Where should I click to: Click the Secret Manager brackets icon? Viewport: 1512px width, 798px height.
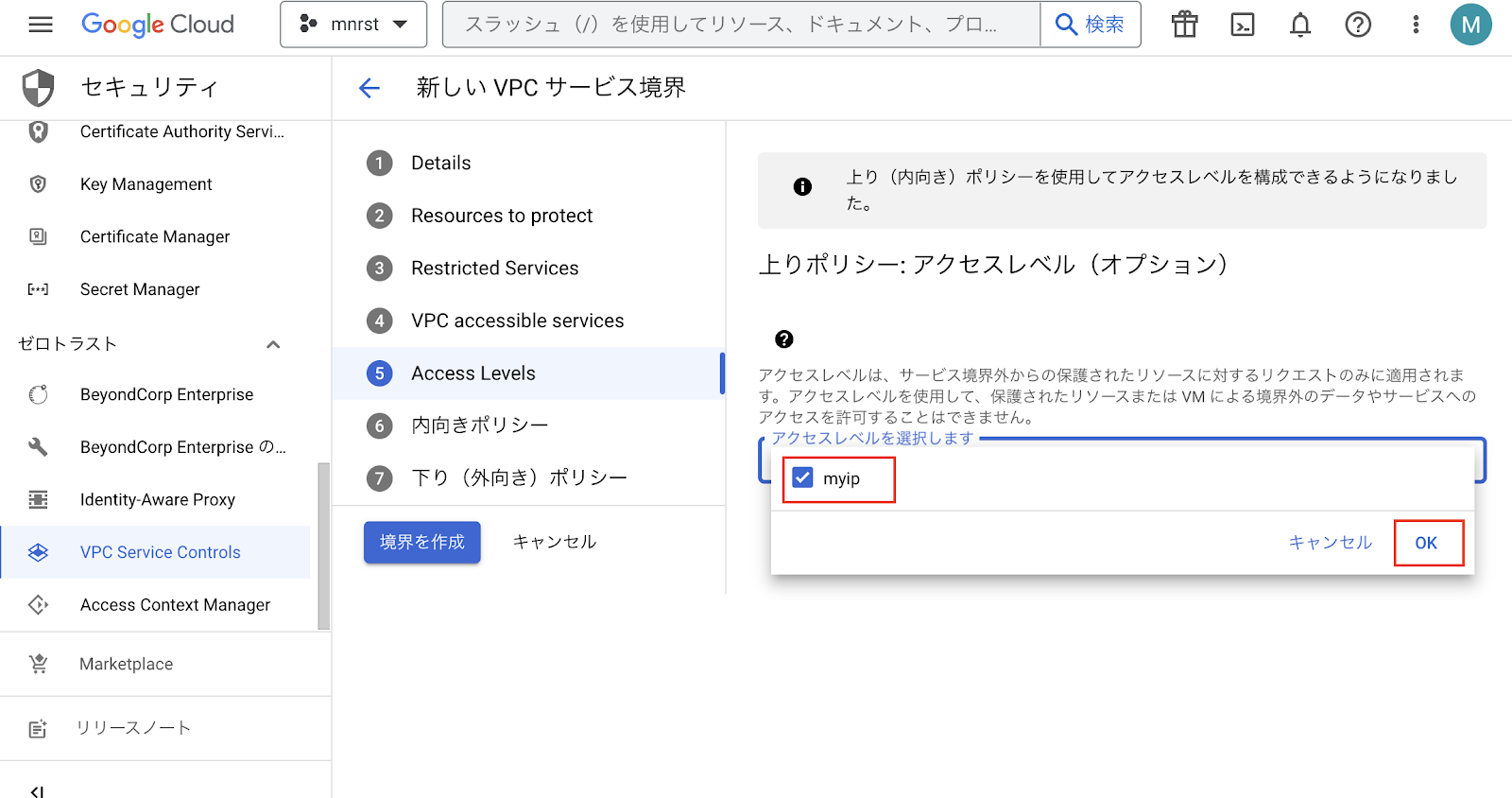(38, 289)
